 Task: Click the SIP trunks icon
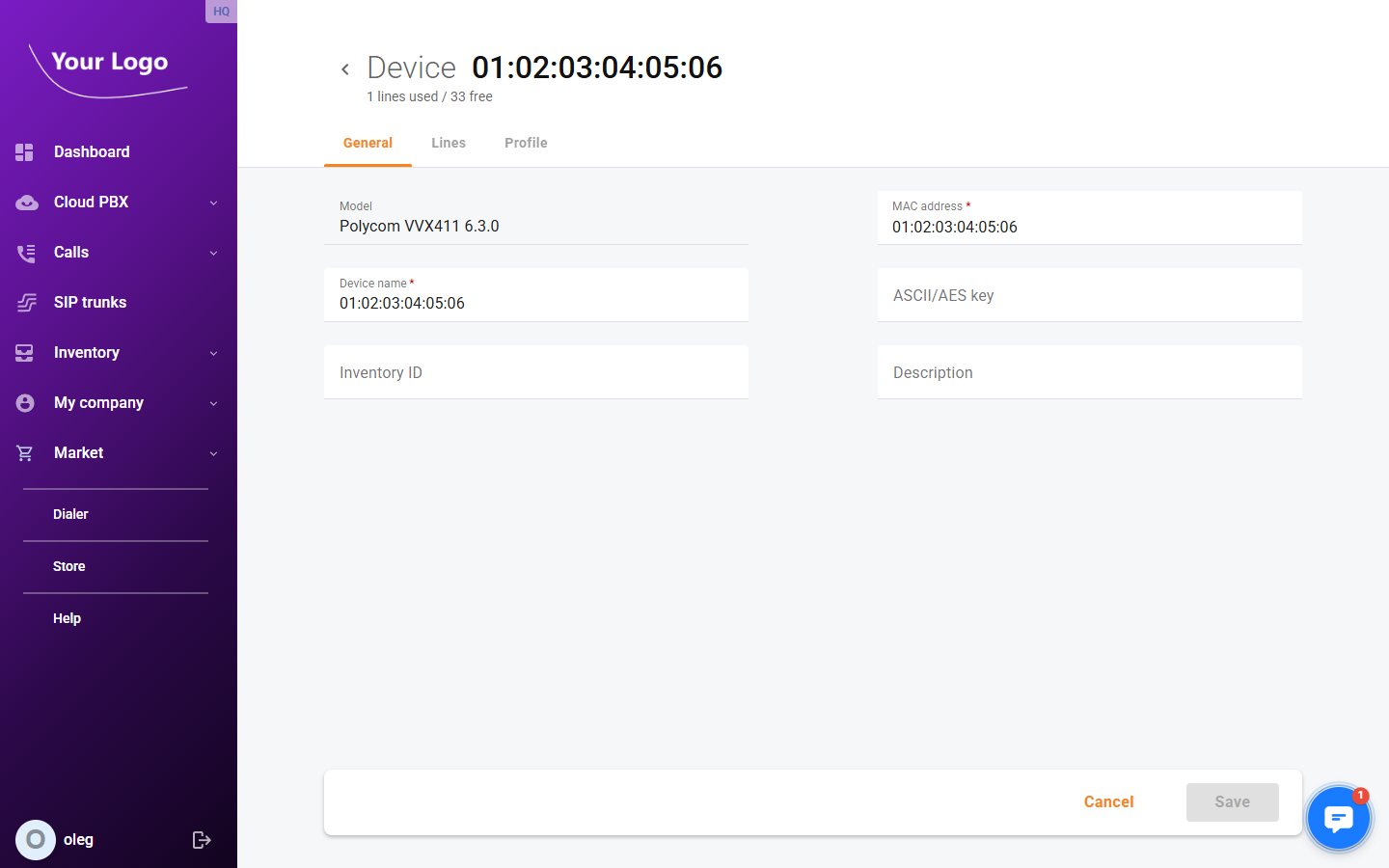tap(26, 303)
